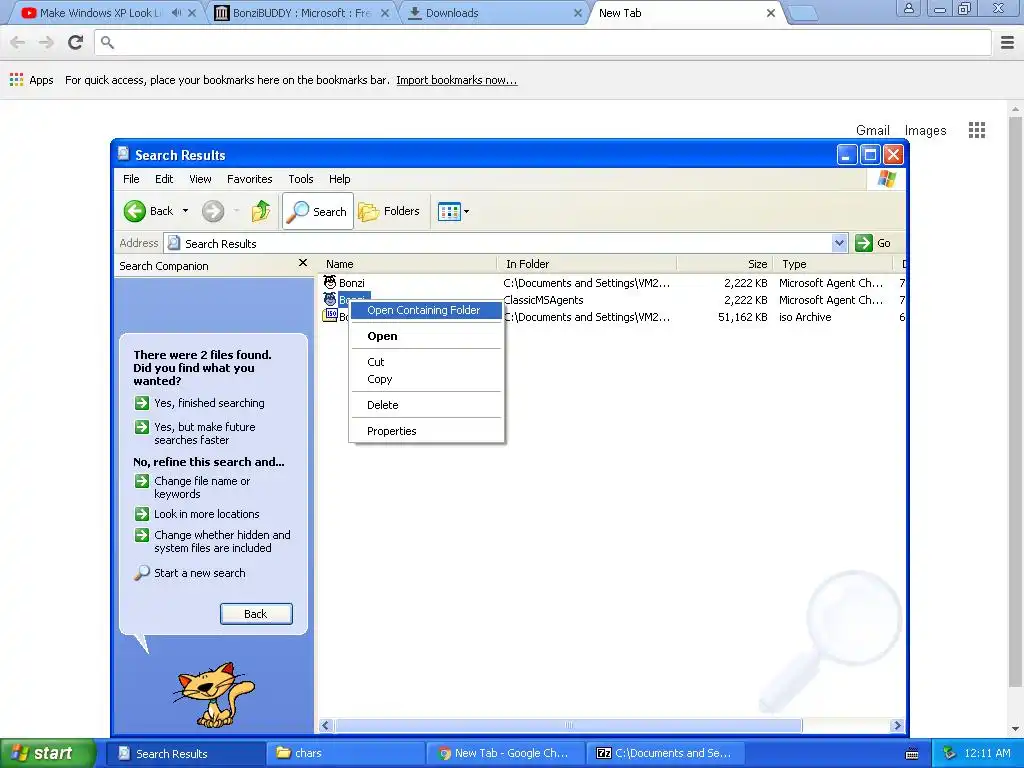Select Delete from the context menu
Image resolution: width=1024 pixels, height=768 pixels.
click(x=383, y=405)
